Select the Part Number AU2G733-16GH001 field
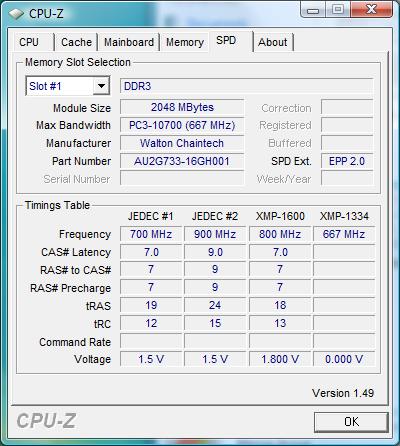 point(182,161)
